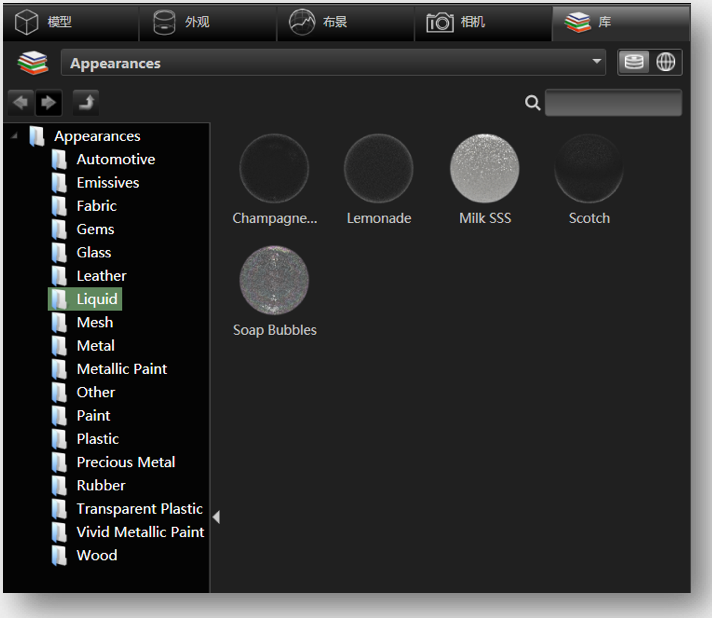
Task: Click the Transparent Plastic folder icon
Action: 59,509
